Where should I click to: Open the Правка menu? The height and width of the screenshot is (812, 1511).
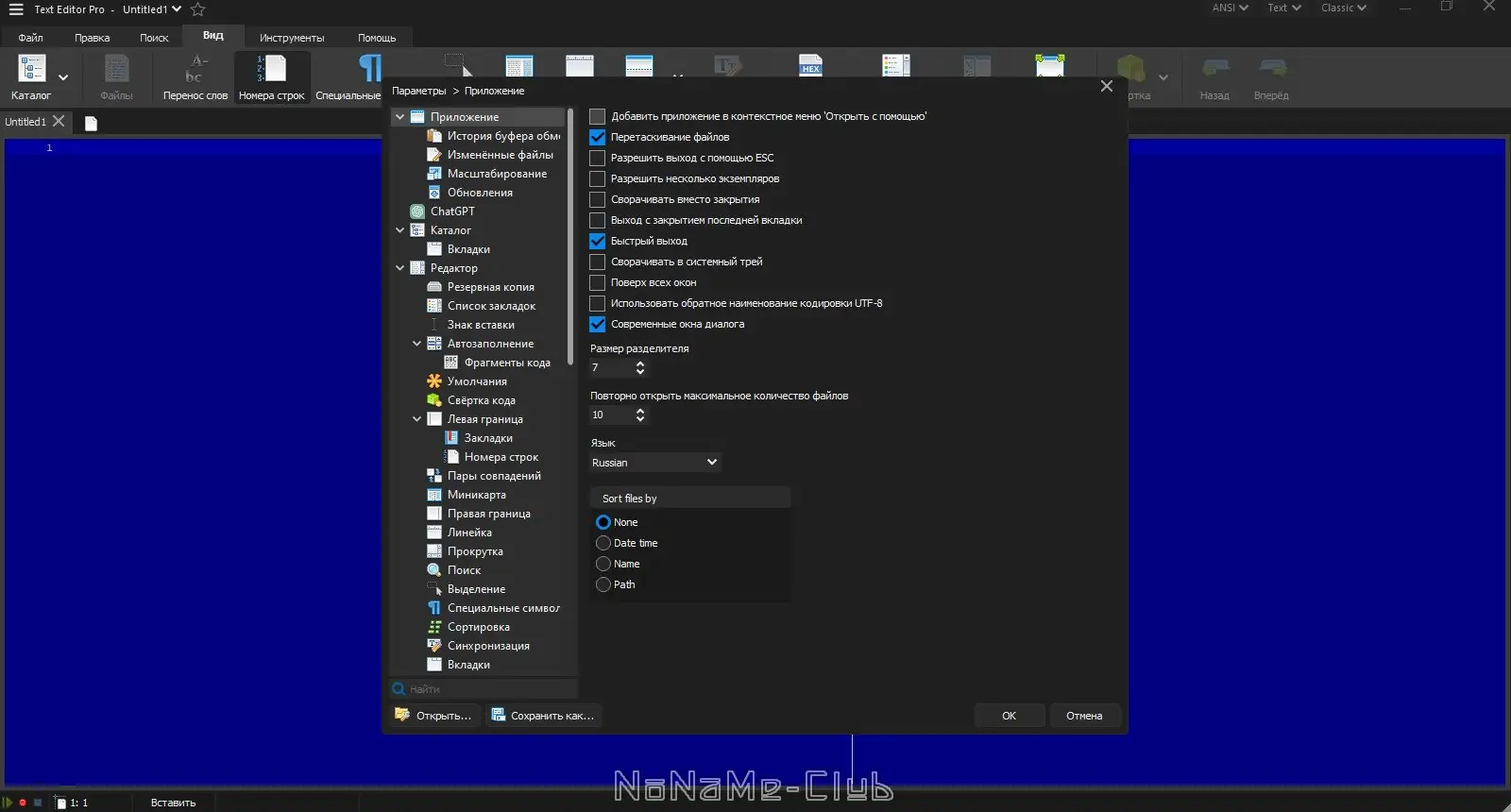(92, 38)
